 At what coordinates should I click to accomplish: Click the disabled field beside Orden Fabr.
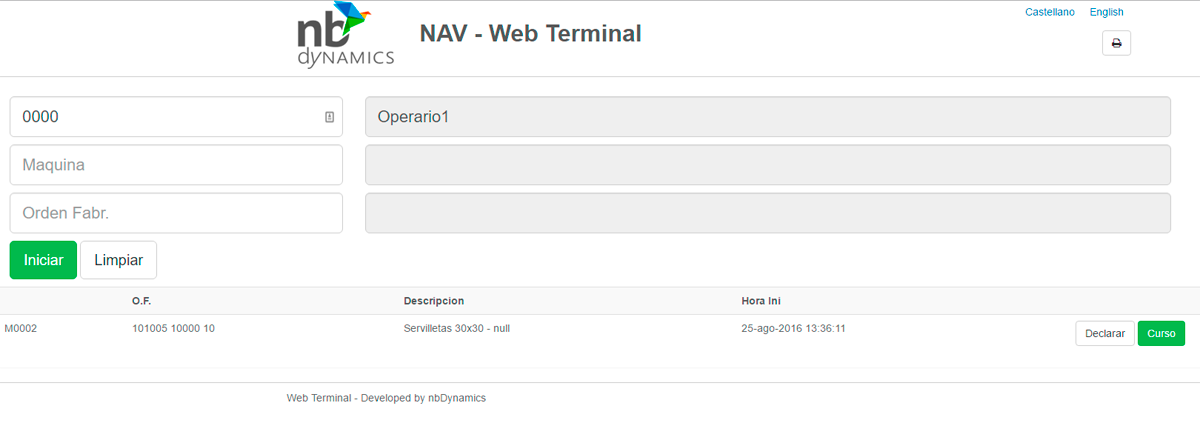point(768,213)
